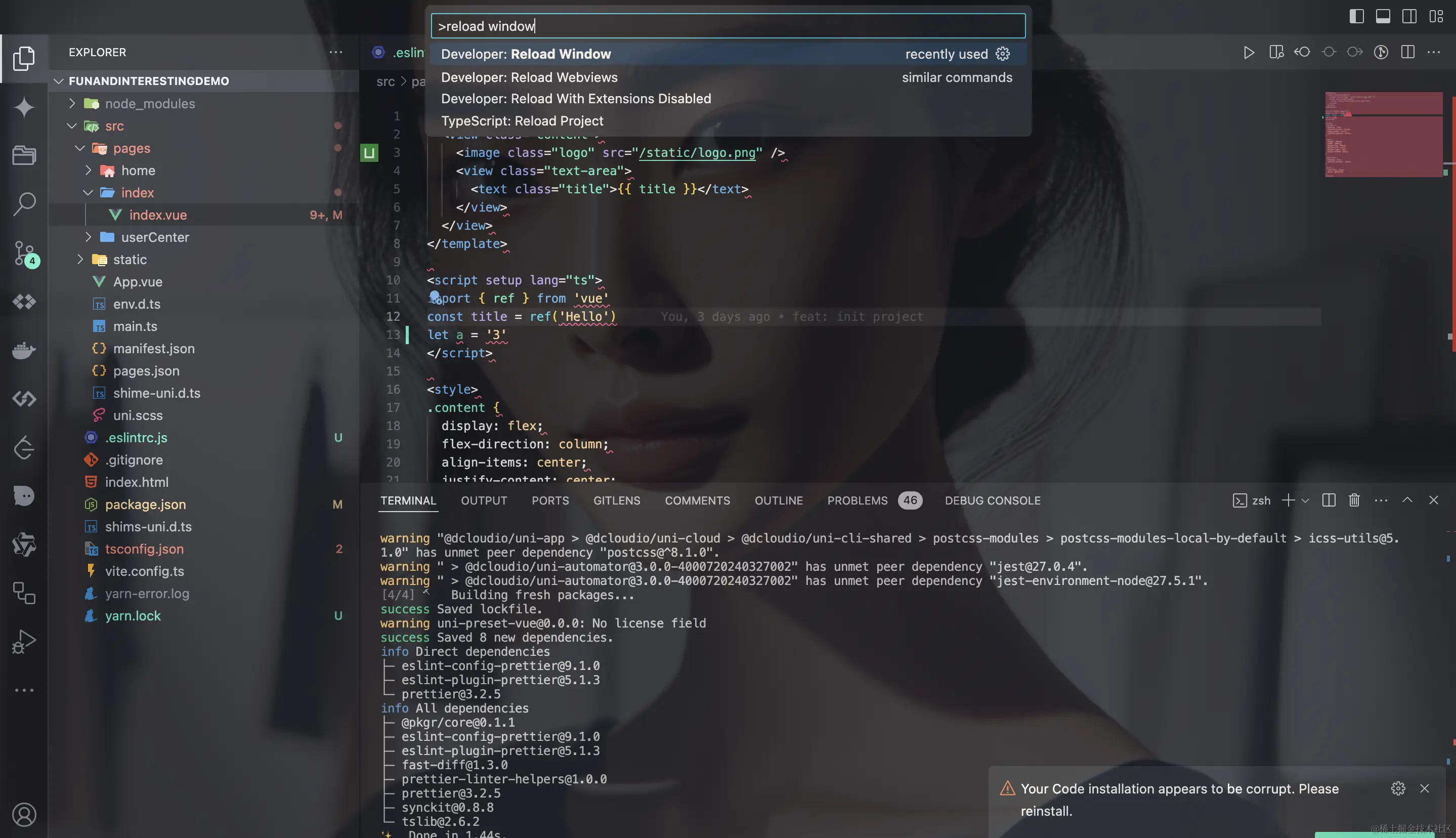The width and height of the screenshot is (1456, 838).
Task: Open the Search view in activity bar
Action: click(x=24, y=204)
